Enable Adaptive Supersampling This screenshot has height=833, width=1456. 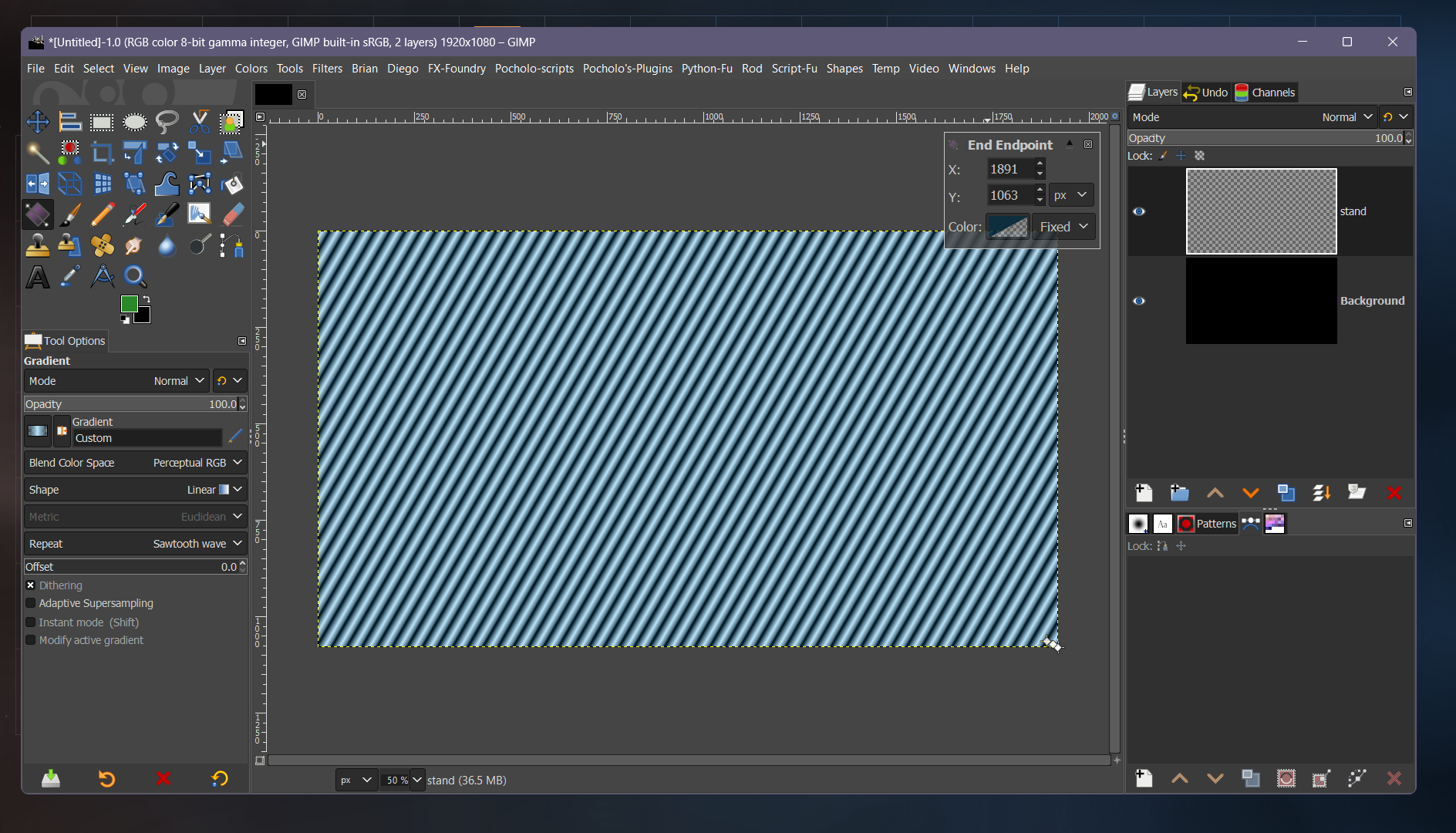[31, 603]
